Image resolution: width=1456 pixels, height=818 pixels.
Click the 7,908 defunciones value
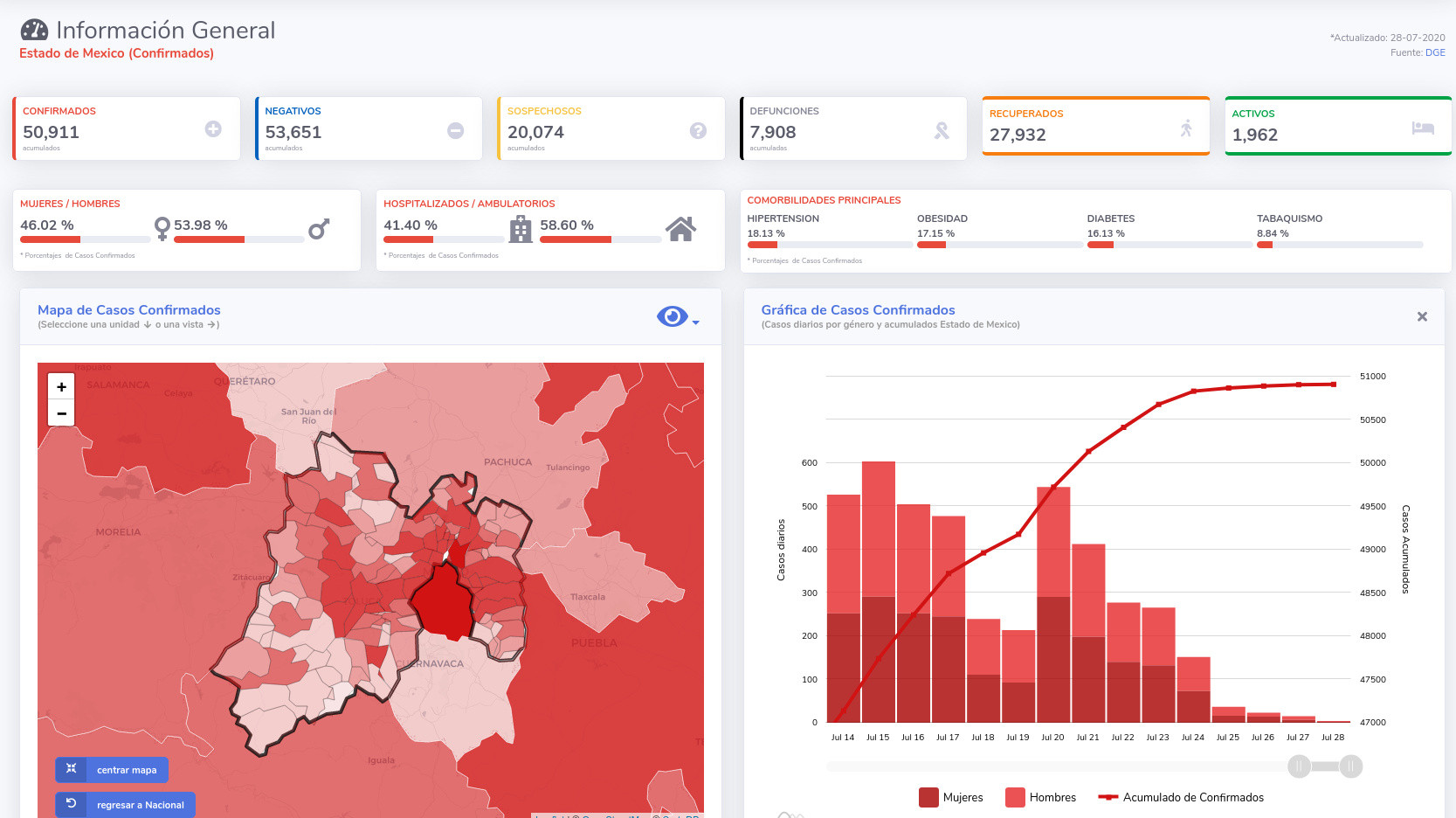[773, 132]
